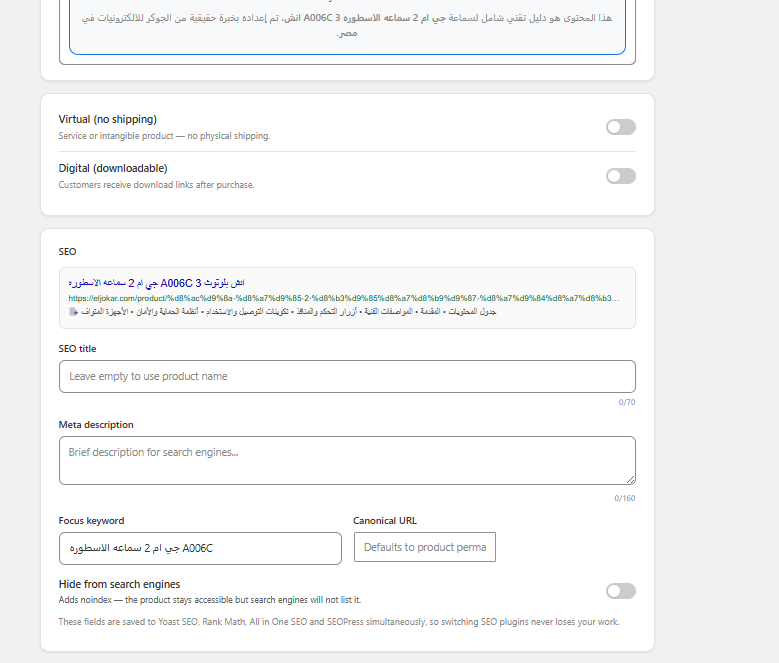
Task: Click the green eljokar.com preview URL
Action: tap(344, 298)
